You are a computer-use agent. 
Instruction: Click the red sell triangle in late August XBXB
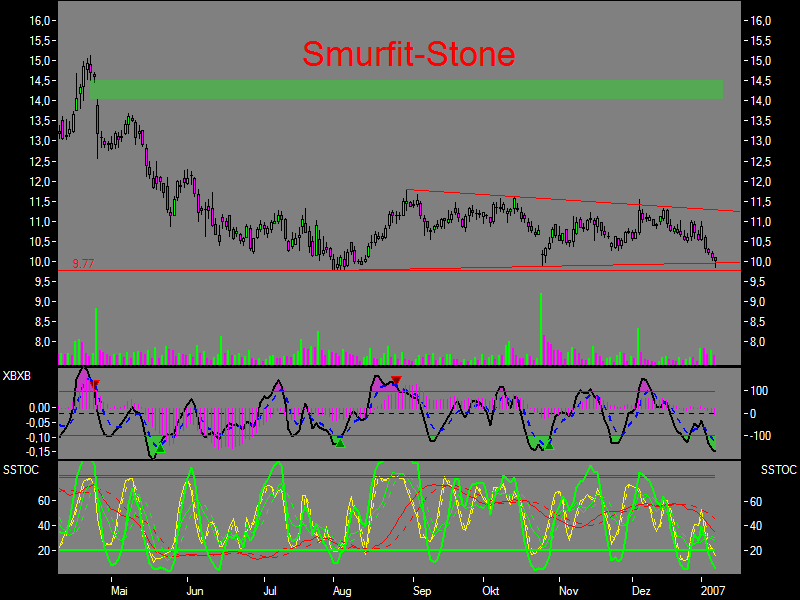pyautogui.click(x=396, y=380)
